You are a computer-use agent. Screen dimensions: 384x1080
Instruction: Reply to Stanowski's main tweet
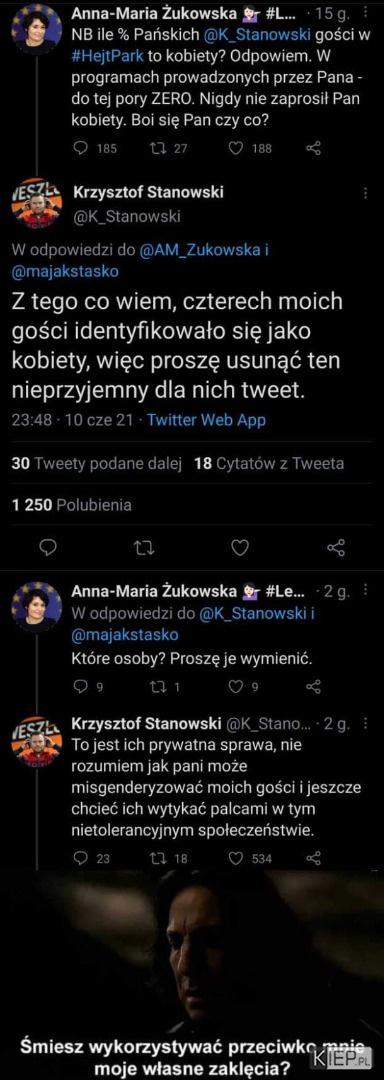coord(47,548)
